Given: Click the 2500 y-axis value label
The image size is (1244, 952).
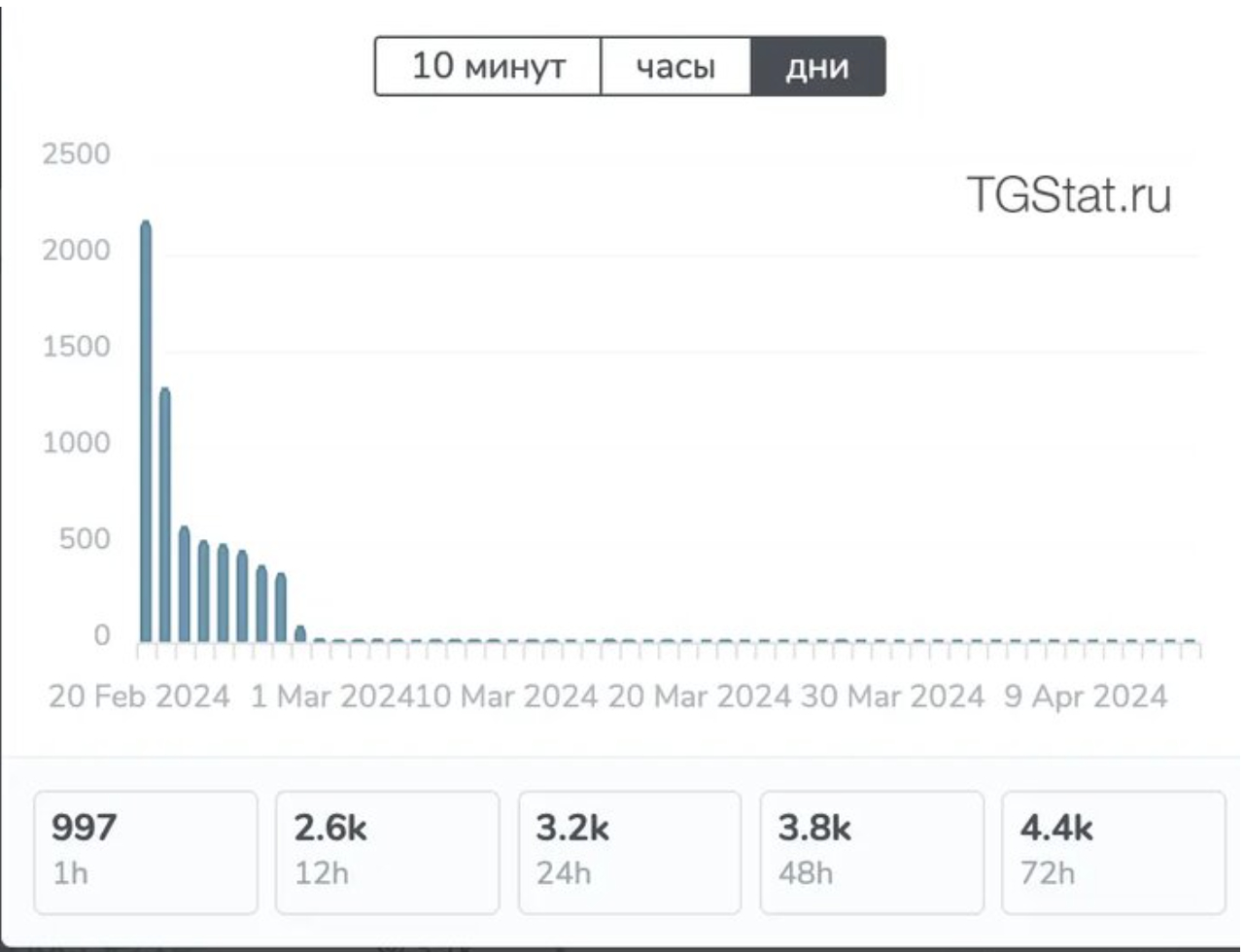Looking at the screenshot, I should click(x=76, y=154).
